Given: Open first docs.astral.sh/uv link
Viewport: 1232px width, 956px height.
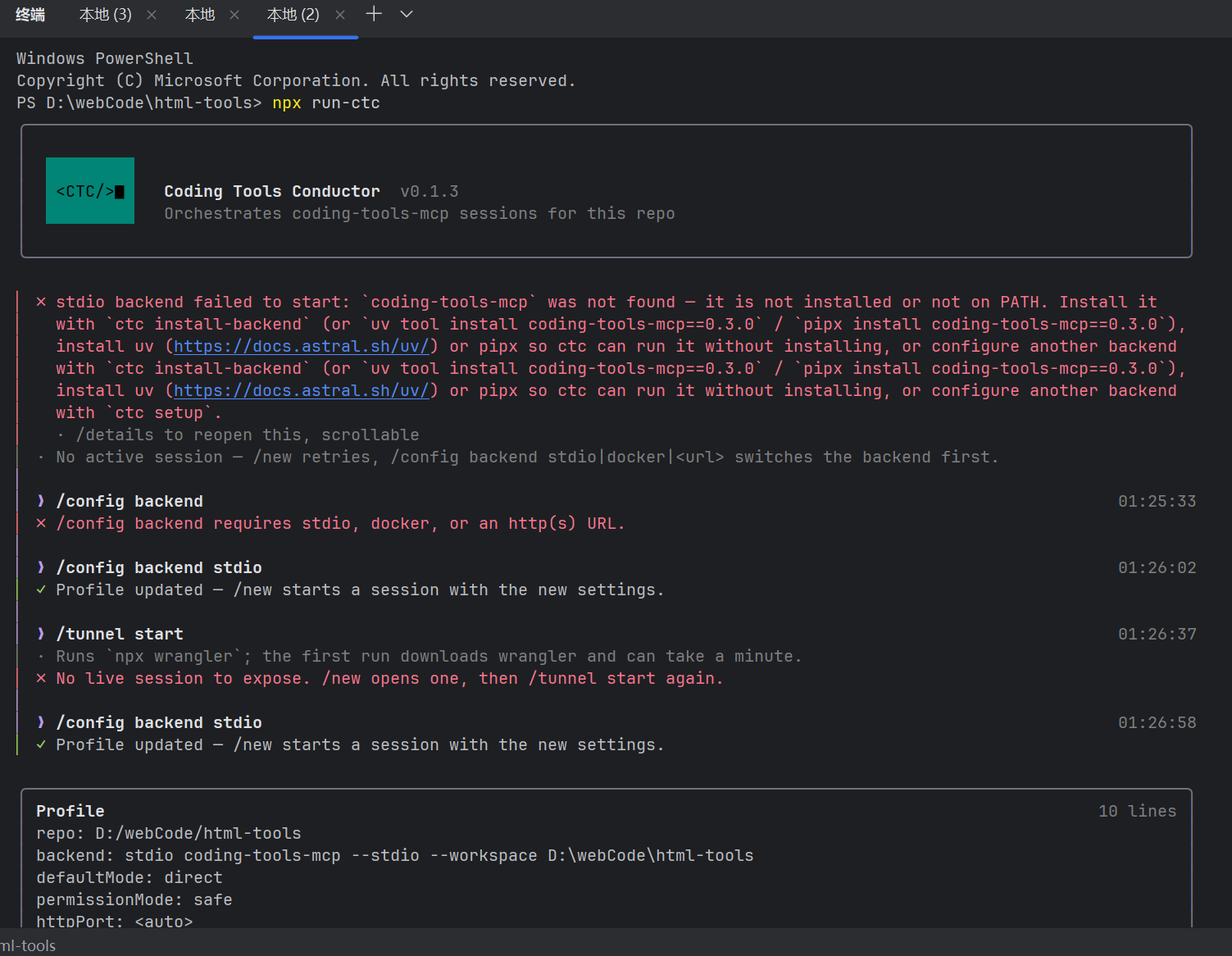Looking at the screenshot, I should [x=302, y=346].
